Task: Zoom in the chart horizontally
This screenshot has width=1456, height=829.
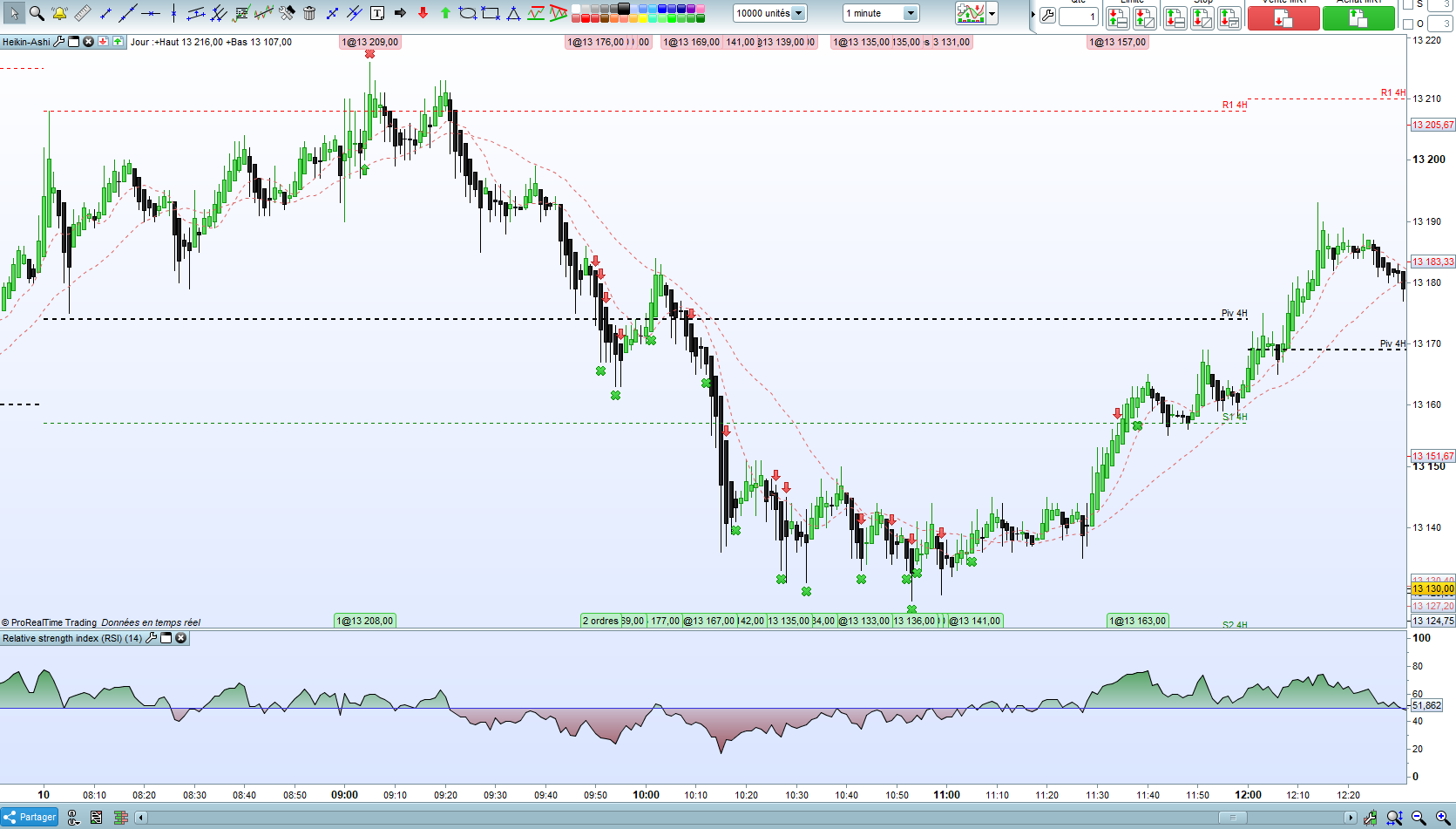Action: pyautogui.click(x=1442, y=818)
